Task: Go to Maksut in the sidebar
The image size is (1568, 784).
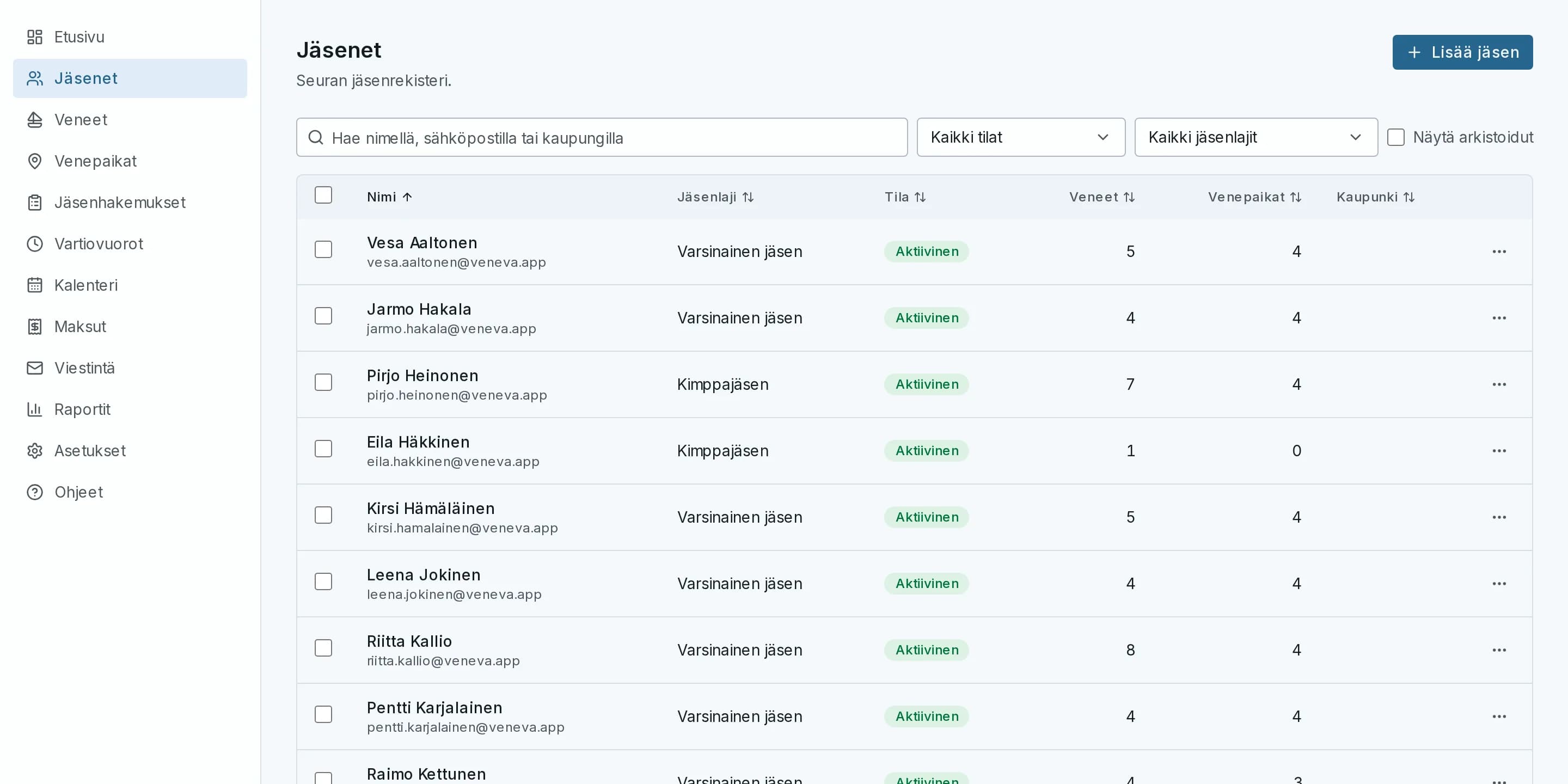Action: tap(130, 327)
